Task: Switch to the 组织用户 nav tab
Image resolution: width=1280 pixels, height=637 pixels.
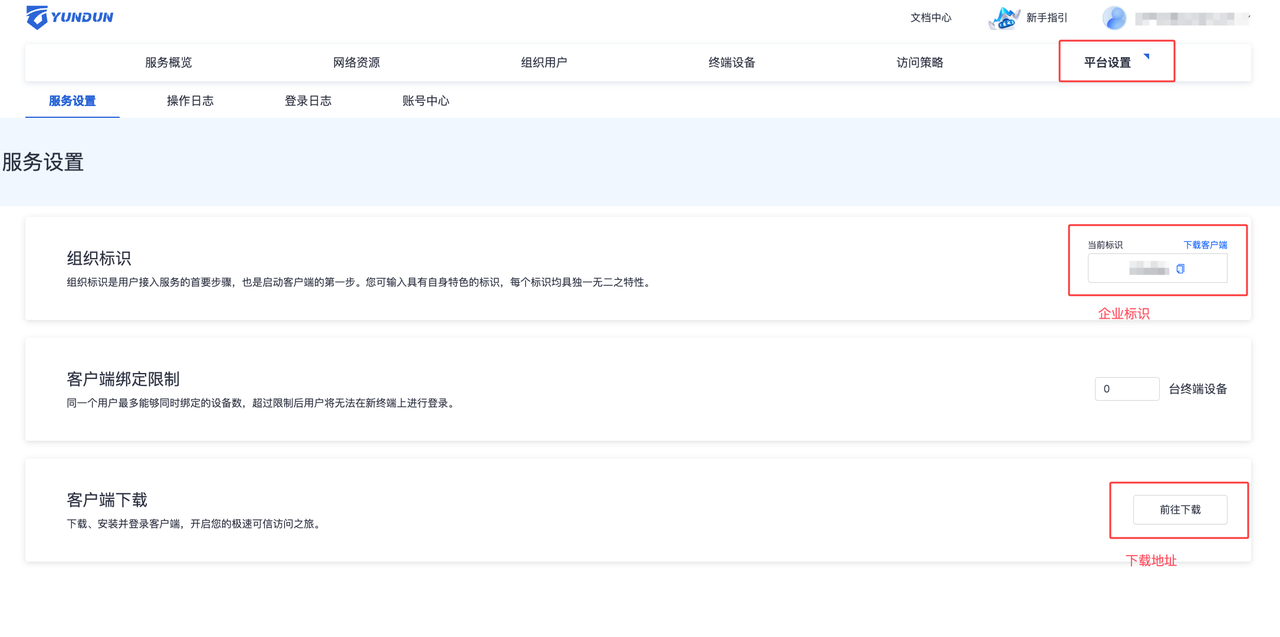Action: pyautogui.click(x=544, y=62)
